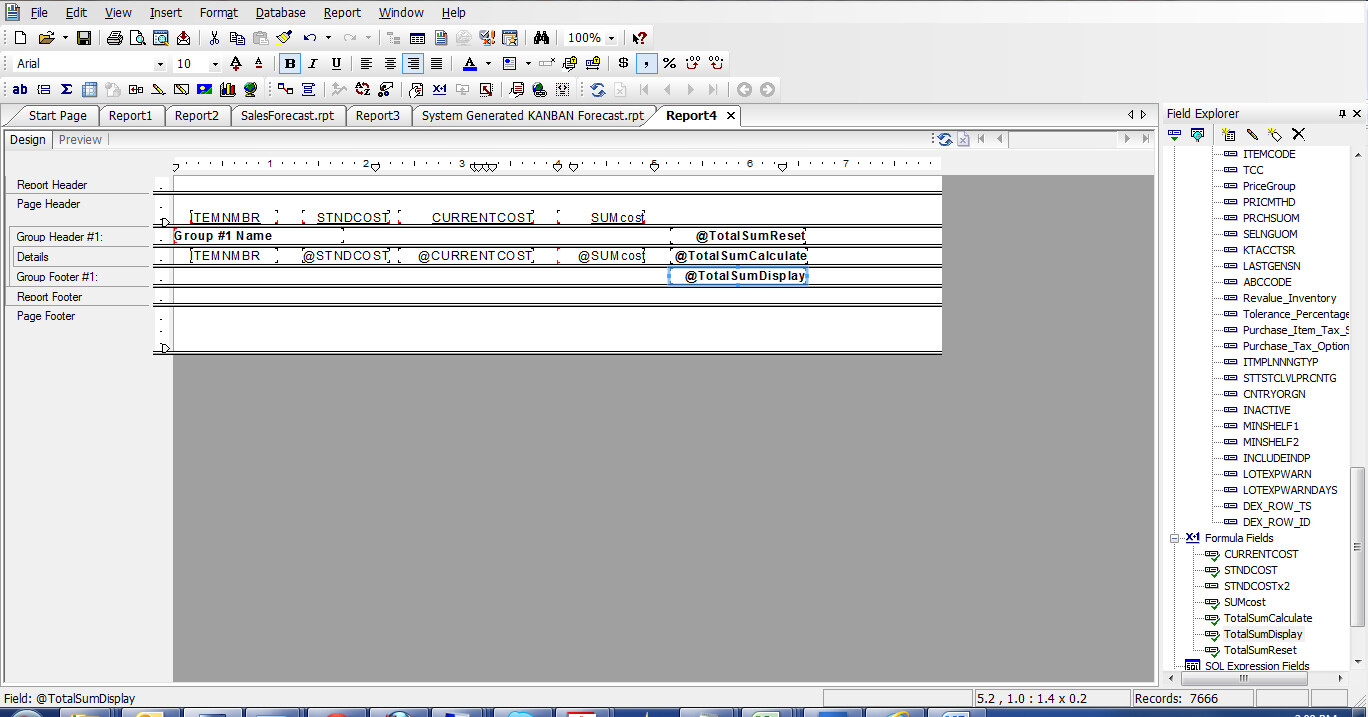Open the Print Preview tool
Screen dimensions: 1368x717
click(x=137, y=37)
